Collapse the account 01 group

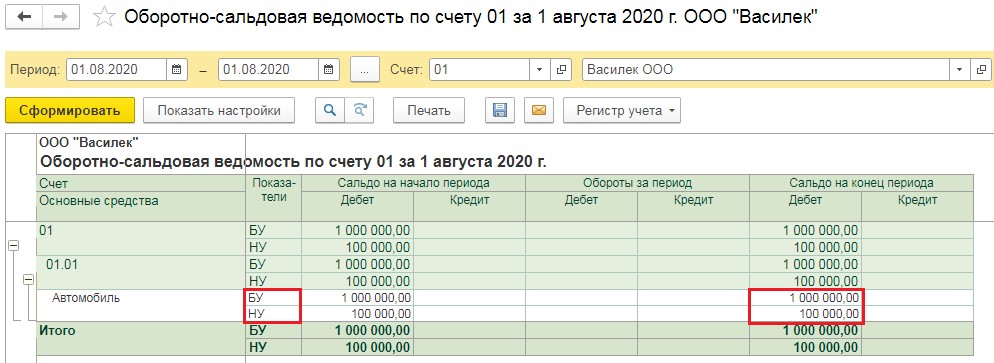coord(14,245)
